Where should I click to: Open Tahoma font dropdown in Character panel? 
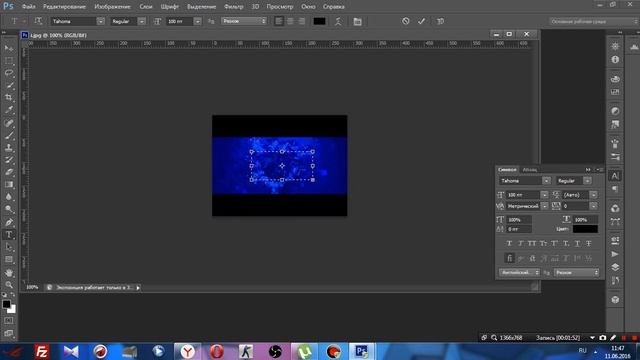[547, 181]
